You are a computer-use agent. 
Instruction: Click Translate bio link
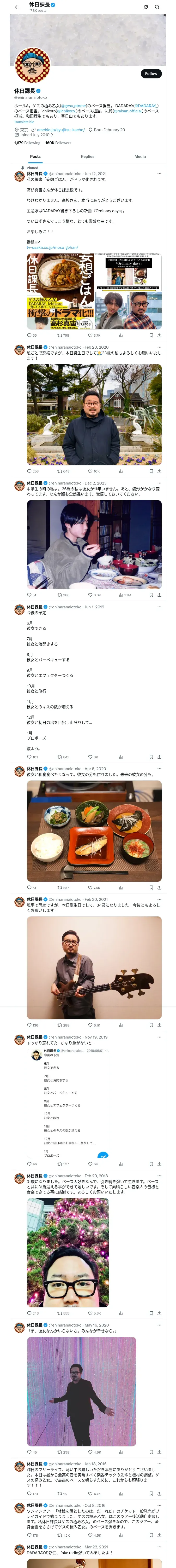24,122
